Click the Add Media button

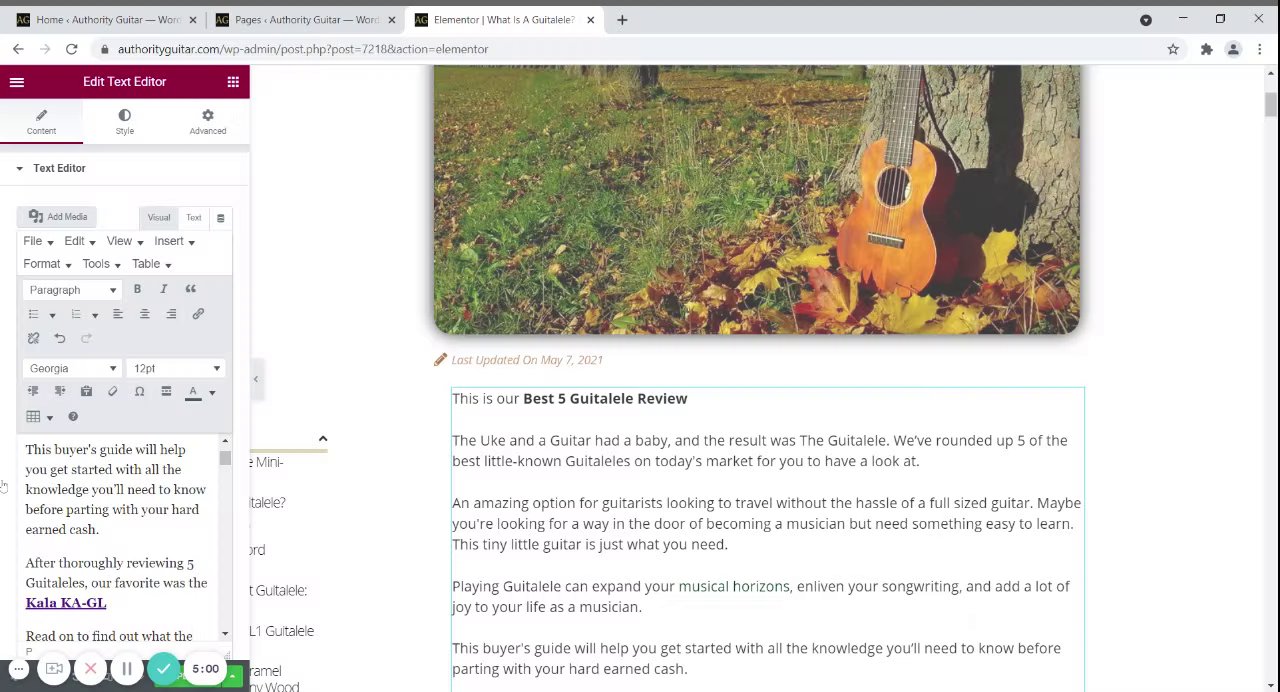(x=58, y=217)
